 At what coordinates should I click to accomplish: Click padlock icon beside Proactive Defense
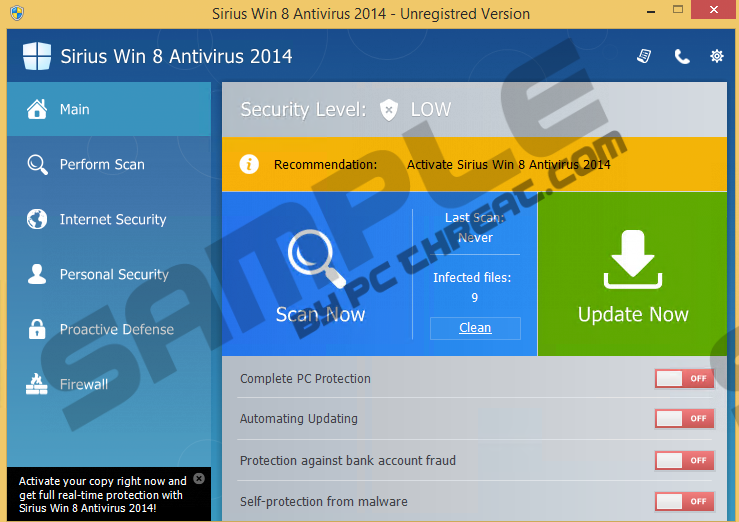pyautogui.click(x=37, y=329)
